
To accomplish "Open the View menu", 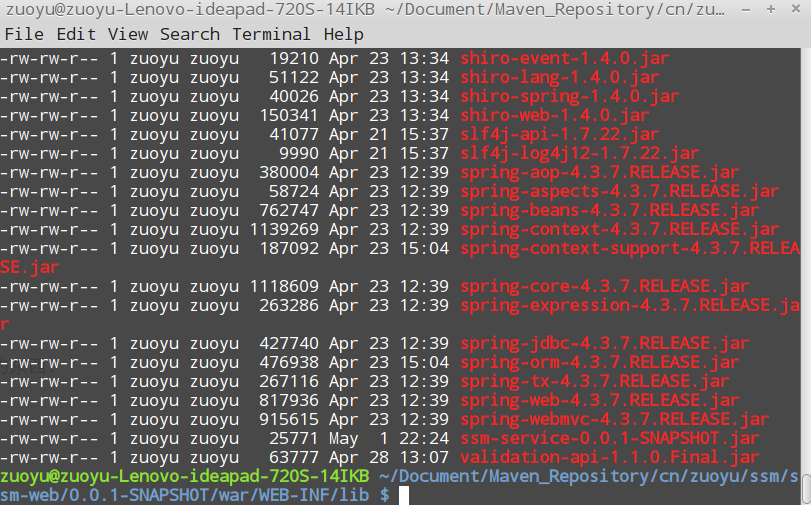I will point(128,34).
